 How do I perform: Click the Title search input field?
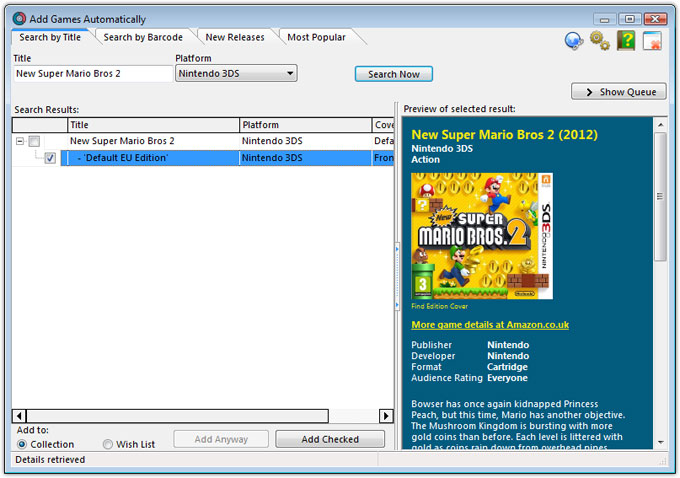pos(92,73)
